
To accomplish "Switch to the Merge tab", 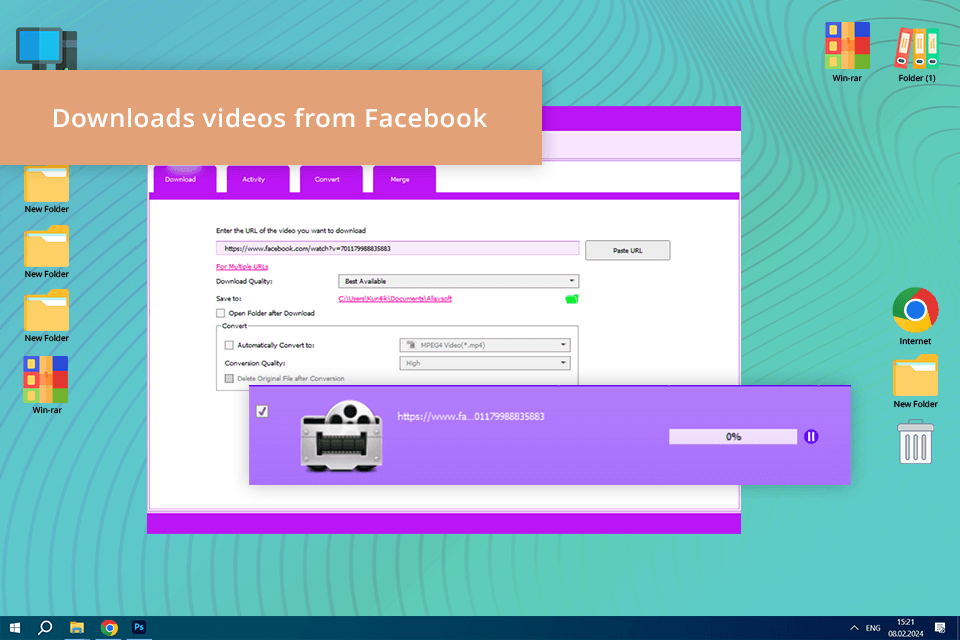I will point(404,179).
